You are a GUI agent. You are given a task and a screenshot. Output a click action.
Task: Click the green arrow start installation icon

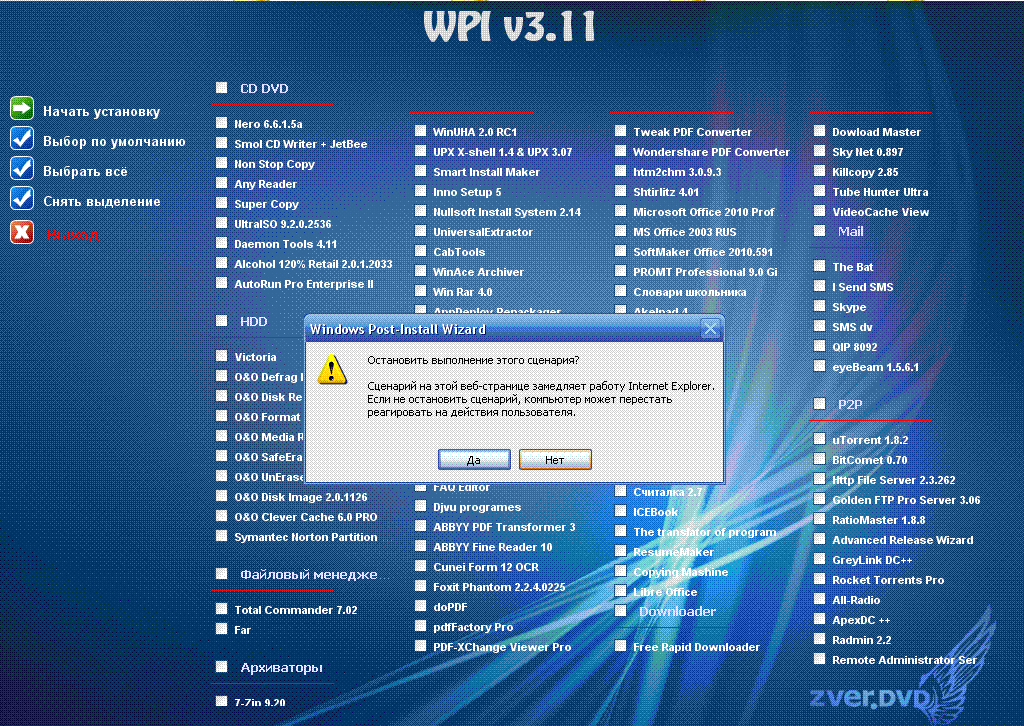22,108
